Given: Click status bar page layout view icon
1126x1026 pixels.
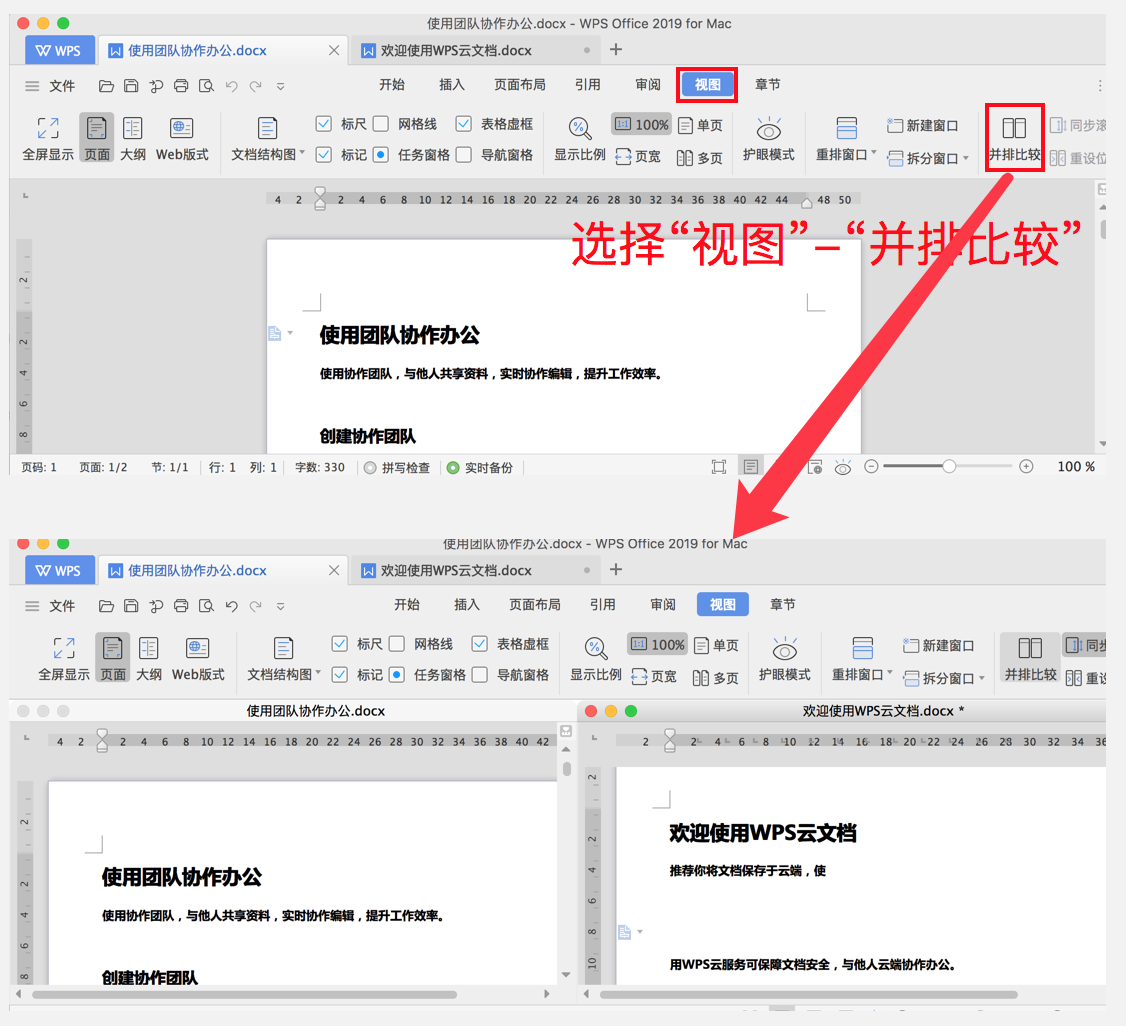Looking at the screenshot, I should coord(750,467).
